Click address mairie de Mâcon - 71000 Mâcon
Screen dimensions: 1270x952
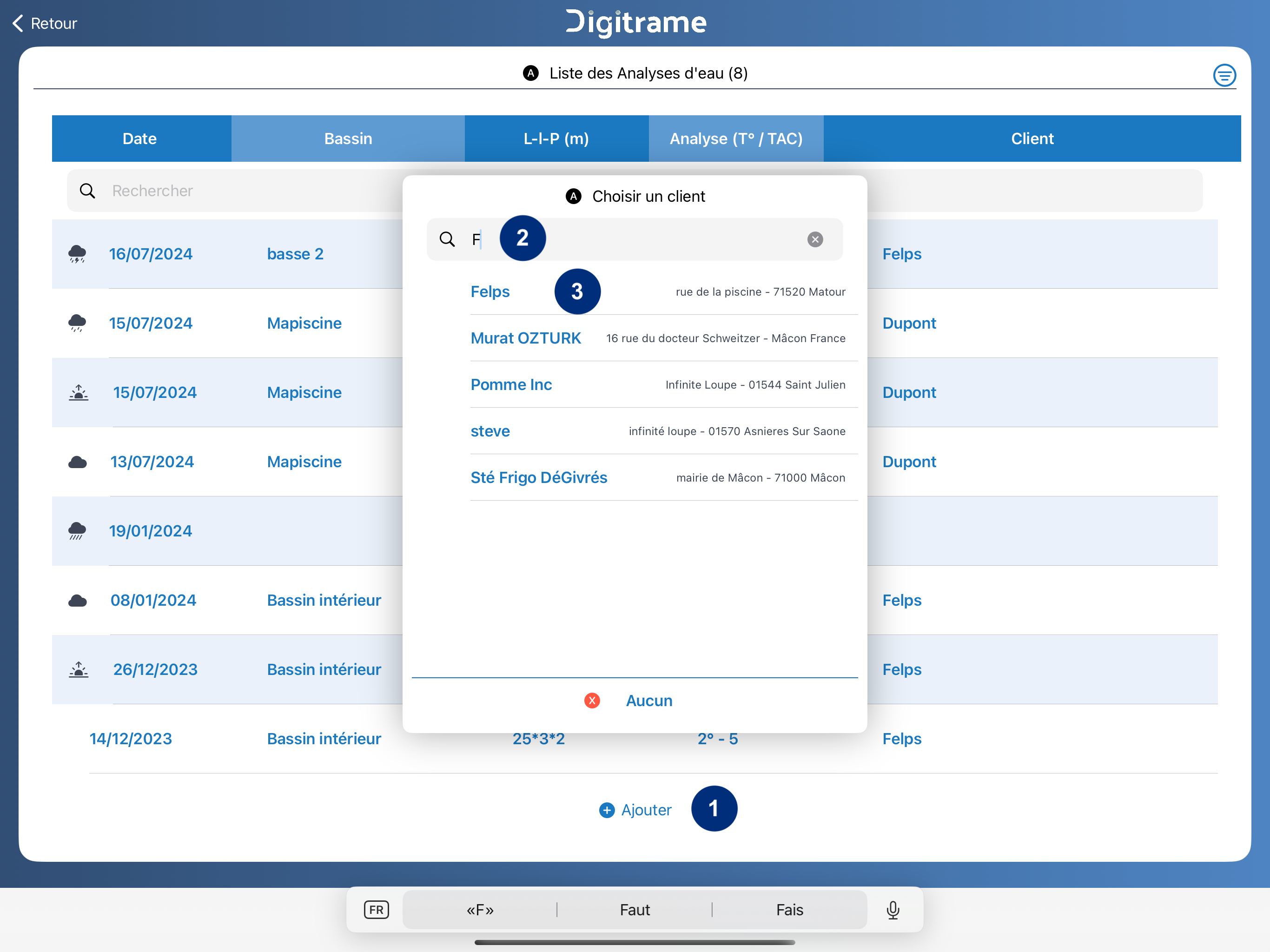point(760,478)
